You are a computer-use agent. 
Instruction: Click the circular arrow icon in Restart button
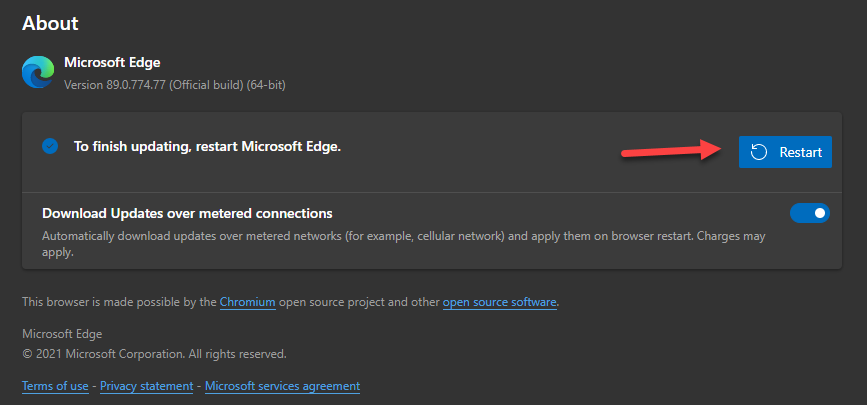click(759, 152)
